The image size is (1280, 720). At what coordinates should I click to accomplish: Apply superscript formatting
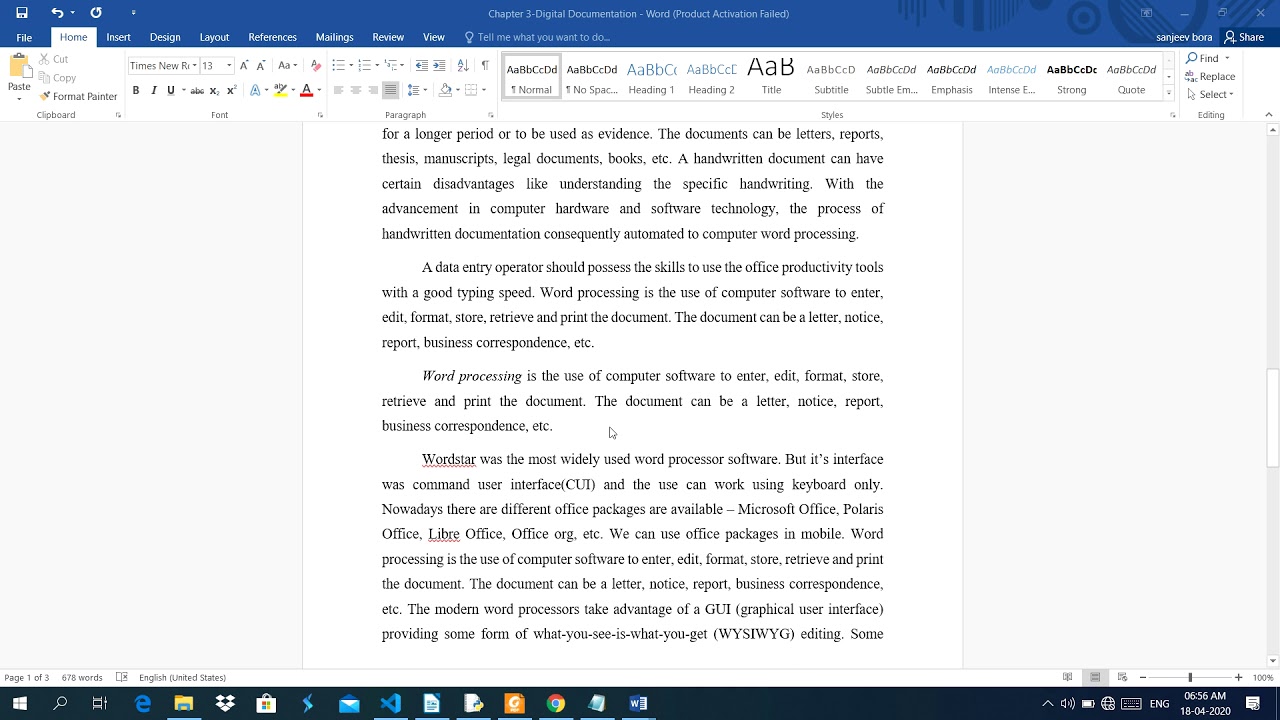(232, 90)
